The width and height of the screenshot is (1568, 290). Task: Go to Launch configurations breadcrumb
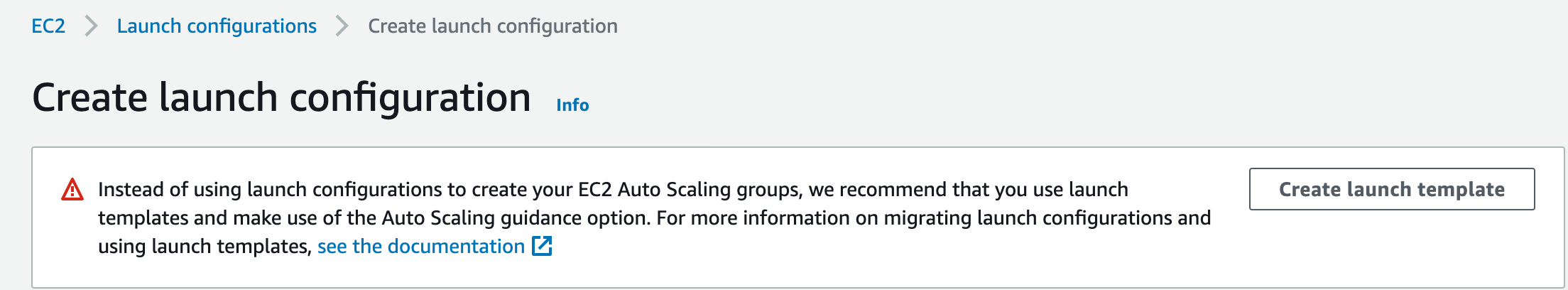point(217,26)
